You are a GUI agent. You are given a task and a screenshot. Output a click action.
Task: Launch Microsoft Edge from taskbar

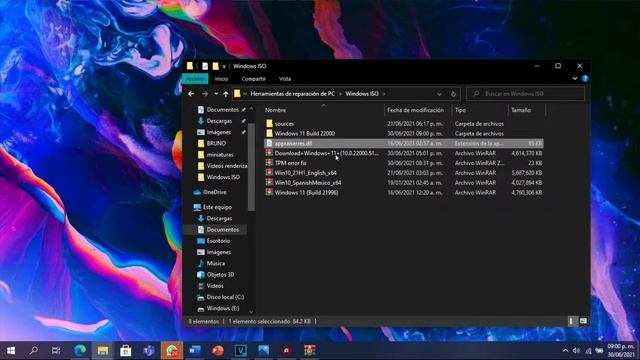coord(80,350)
